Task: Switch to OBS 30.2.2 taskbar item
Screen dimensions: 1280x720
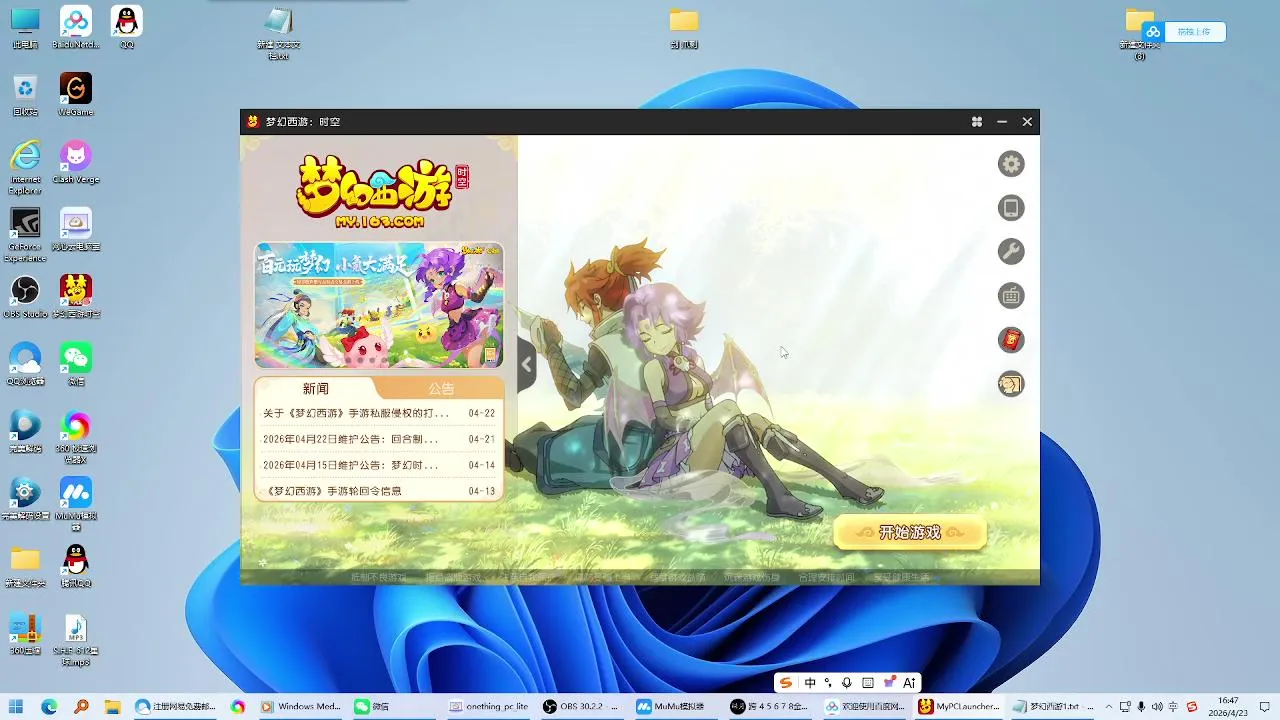Action: pyautogui.click(x=584, y=706)
